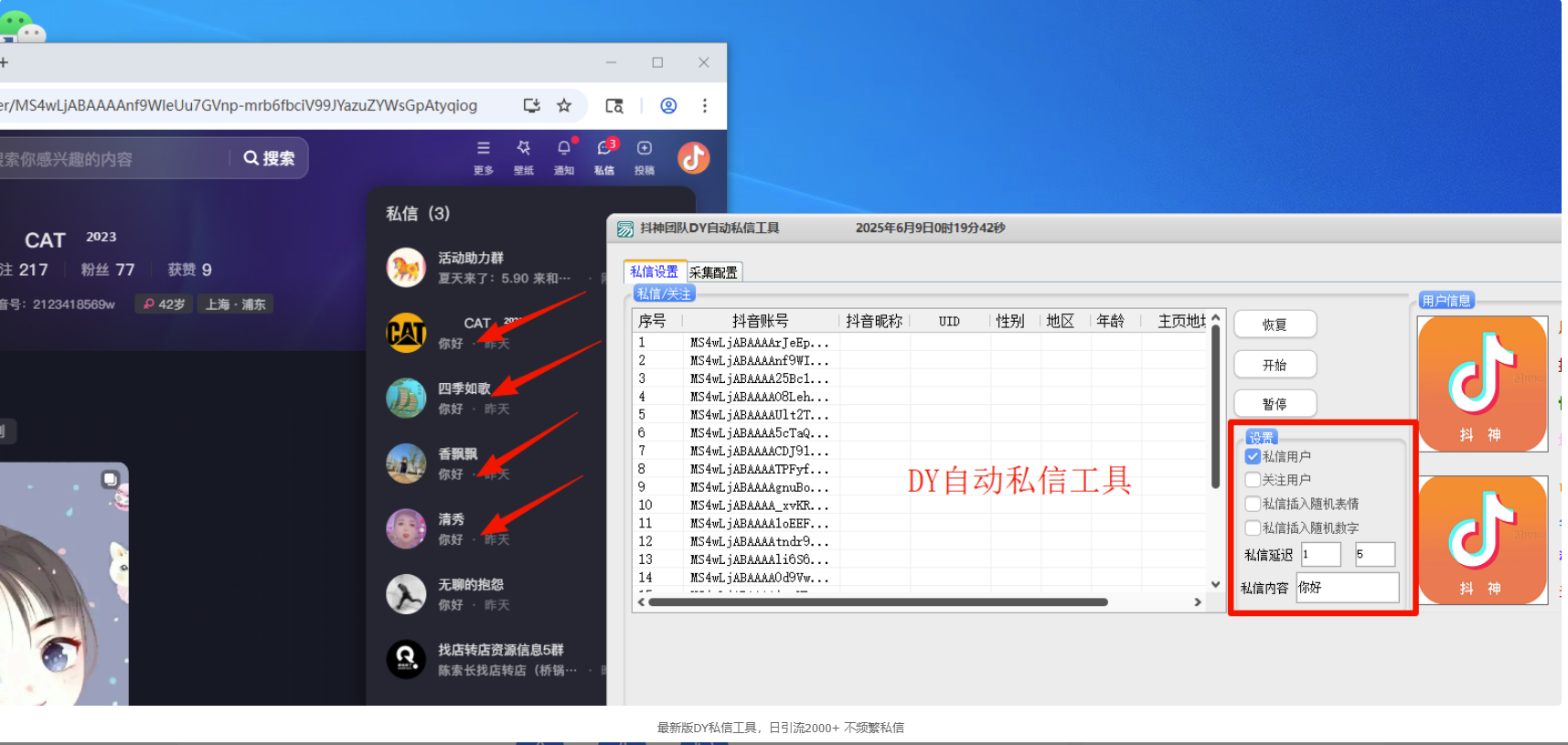Click the 私信延迟 first field with 1
Image resolution: width=1568 pixels, height=745 pixels.
(x=1321, y=554)
